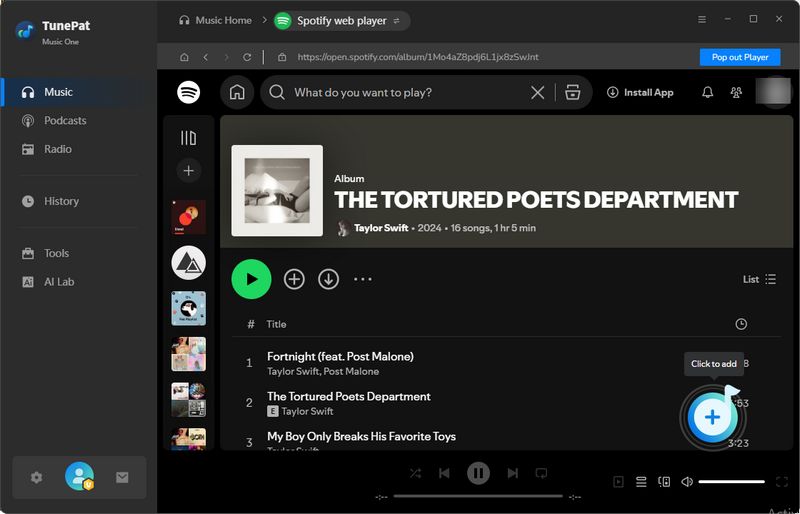The image size is (800, 514).
Task: Reload the web player page
Action: pos(248,57)
